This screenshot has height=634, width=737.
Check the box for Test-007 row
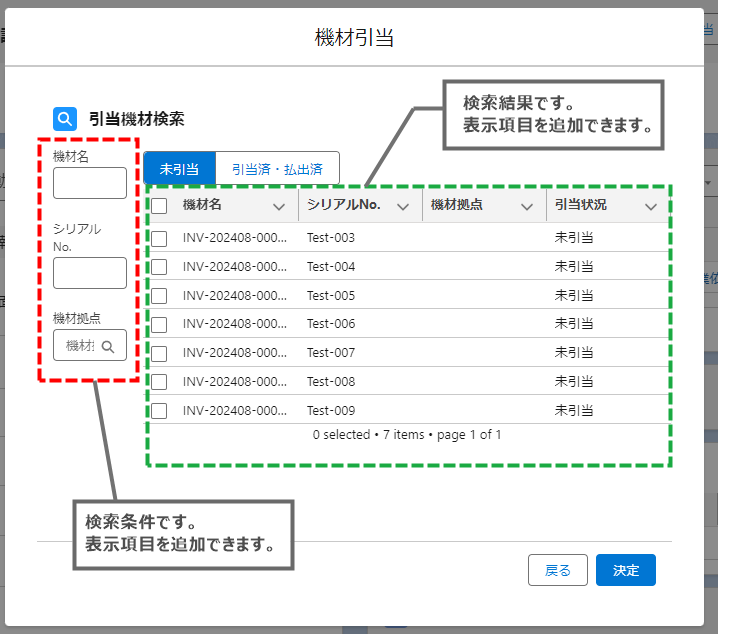(x=159, y=353)
